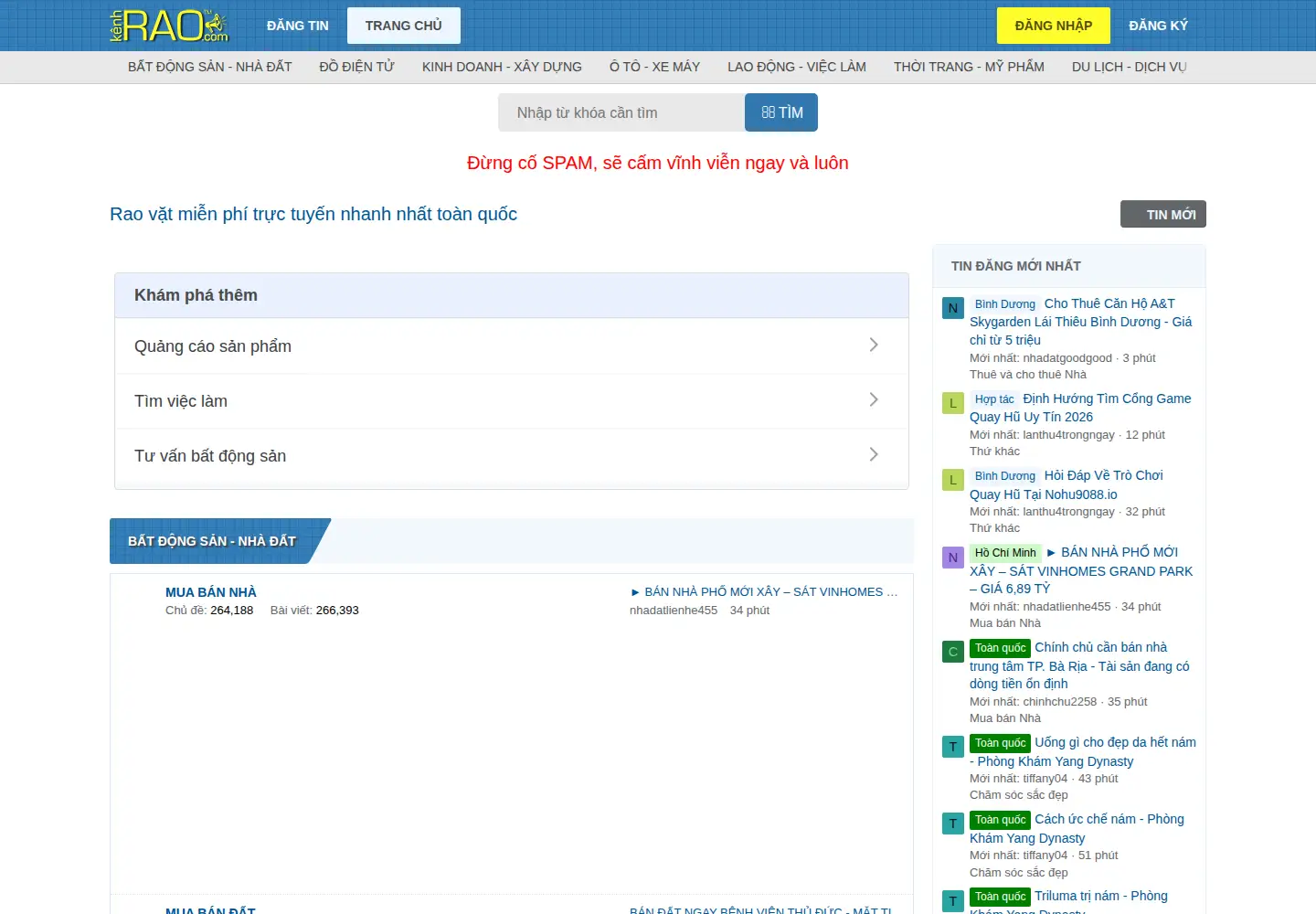
Task: Open avatar N beside Skygarden Lái Thiêu post
Action: 953,308
